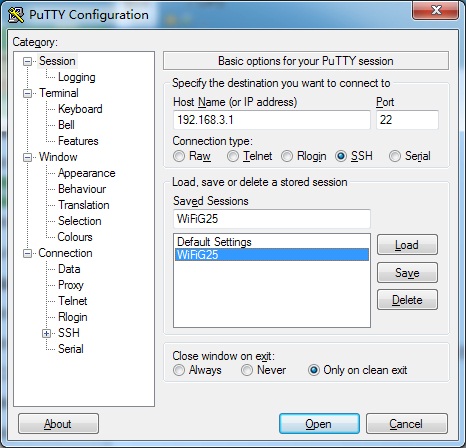Screen dimensions: 466x448
Task: Collapse the Window category node
Action: click(x=27, y=157)
